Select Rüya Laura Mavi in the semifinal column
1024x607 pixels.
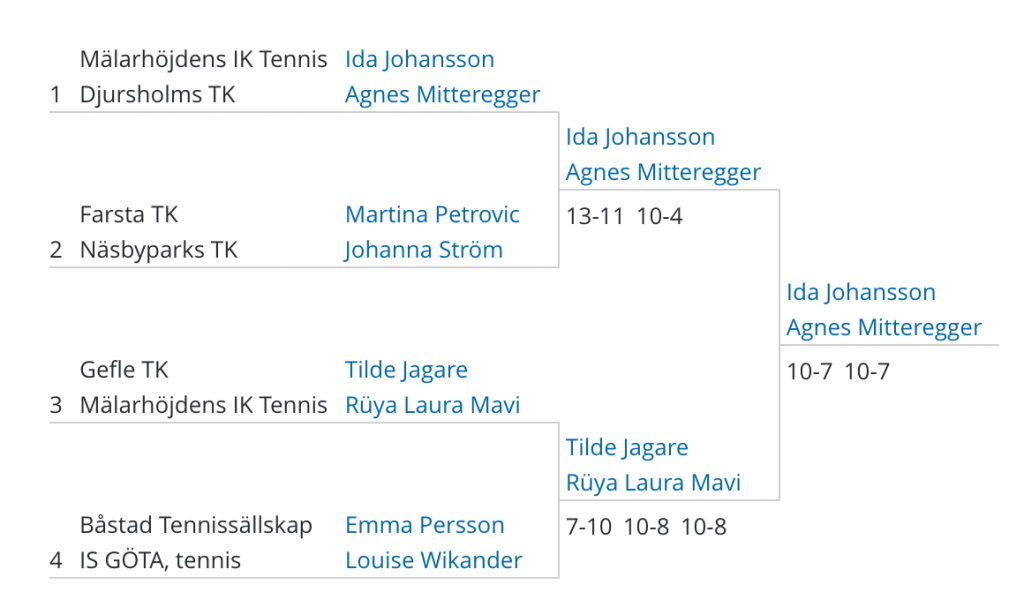[652, 483]
